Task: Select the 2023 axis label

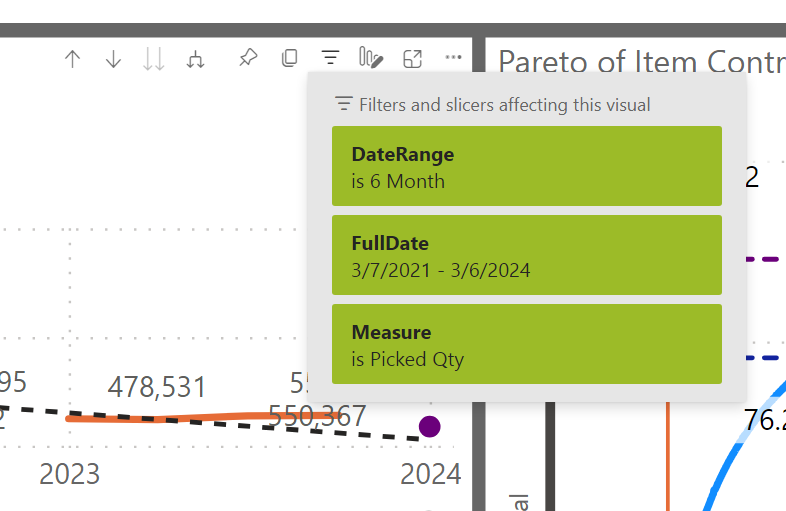Action: (69, 473)
